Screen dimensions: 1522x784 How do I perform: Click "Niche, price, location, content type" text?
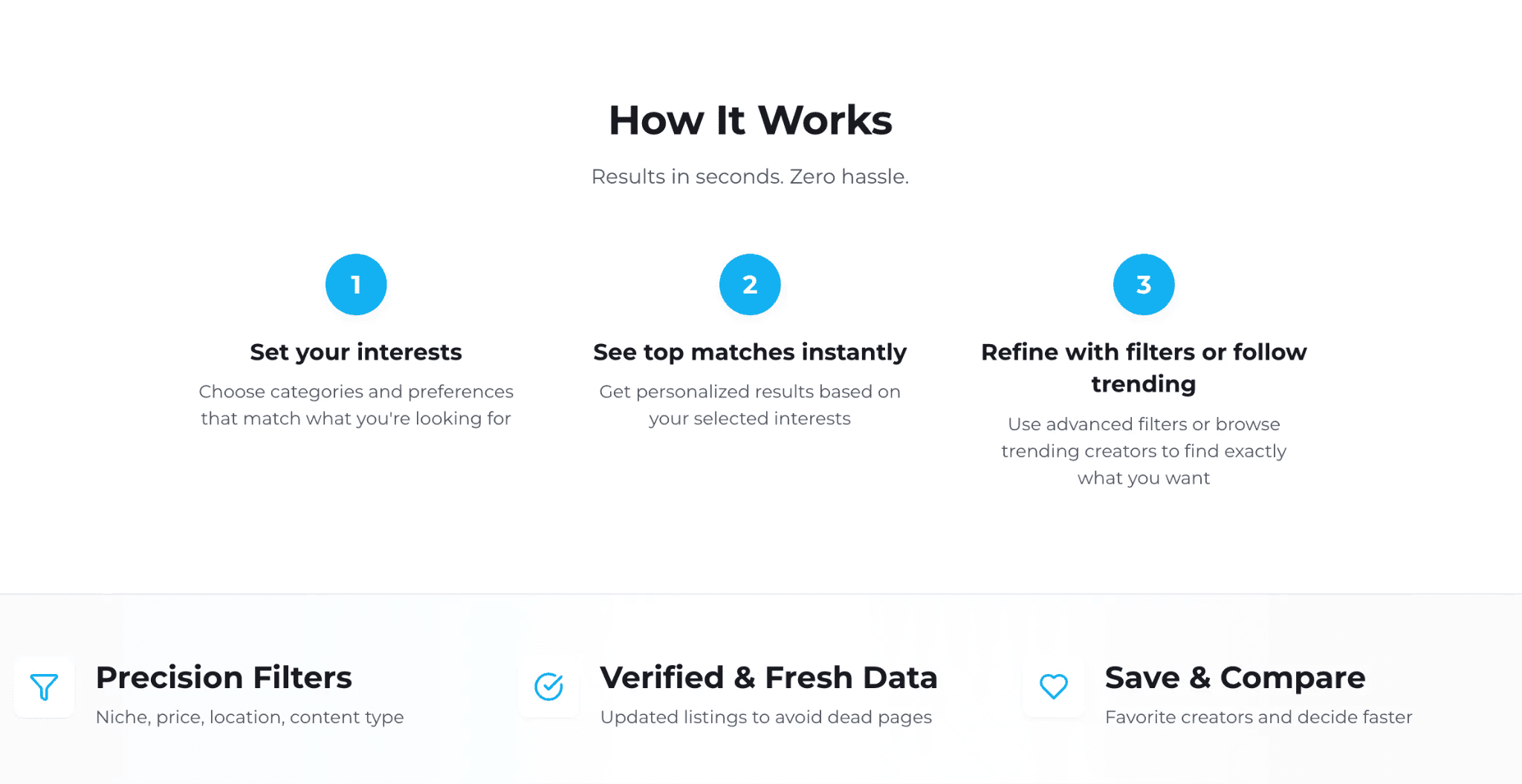[x=250, y=717]
